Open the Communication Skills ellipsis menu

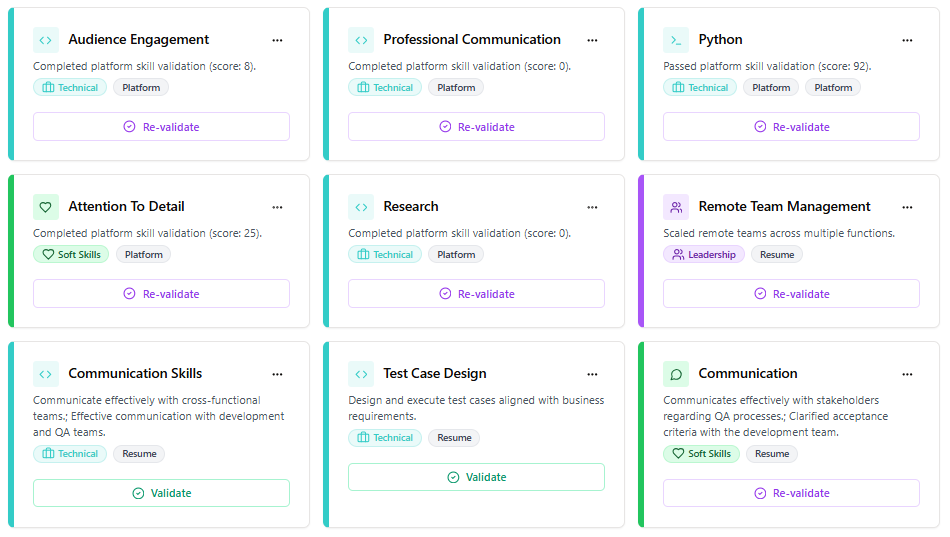click(x=277, y=374)
